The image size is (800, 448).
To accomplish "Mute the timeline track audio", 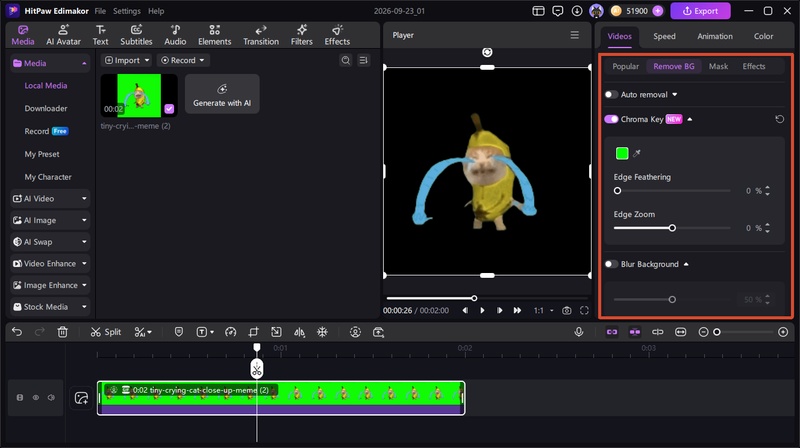I will (51, 397).
